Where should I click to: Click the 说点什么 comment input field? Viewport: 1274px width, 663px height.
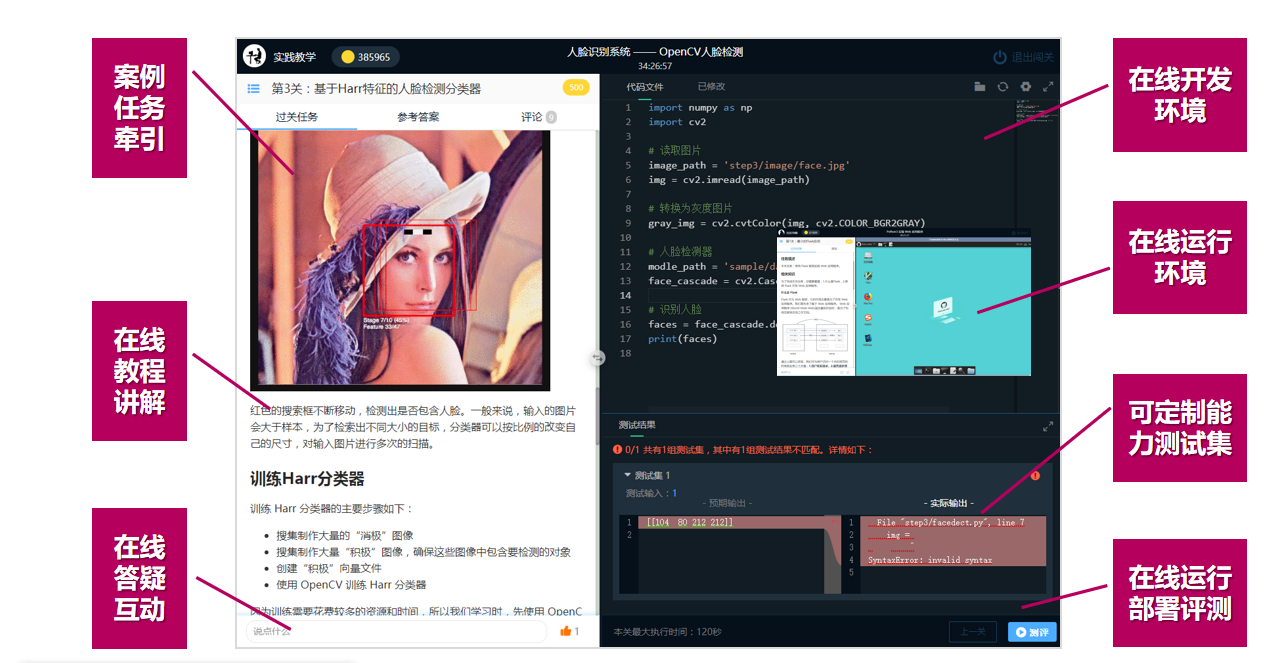(396, 631)
